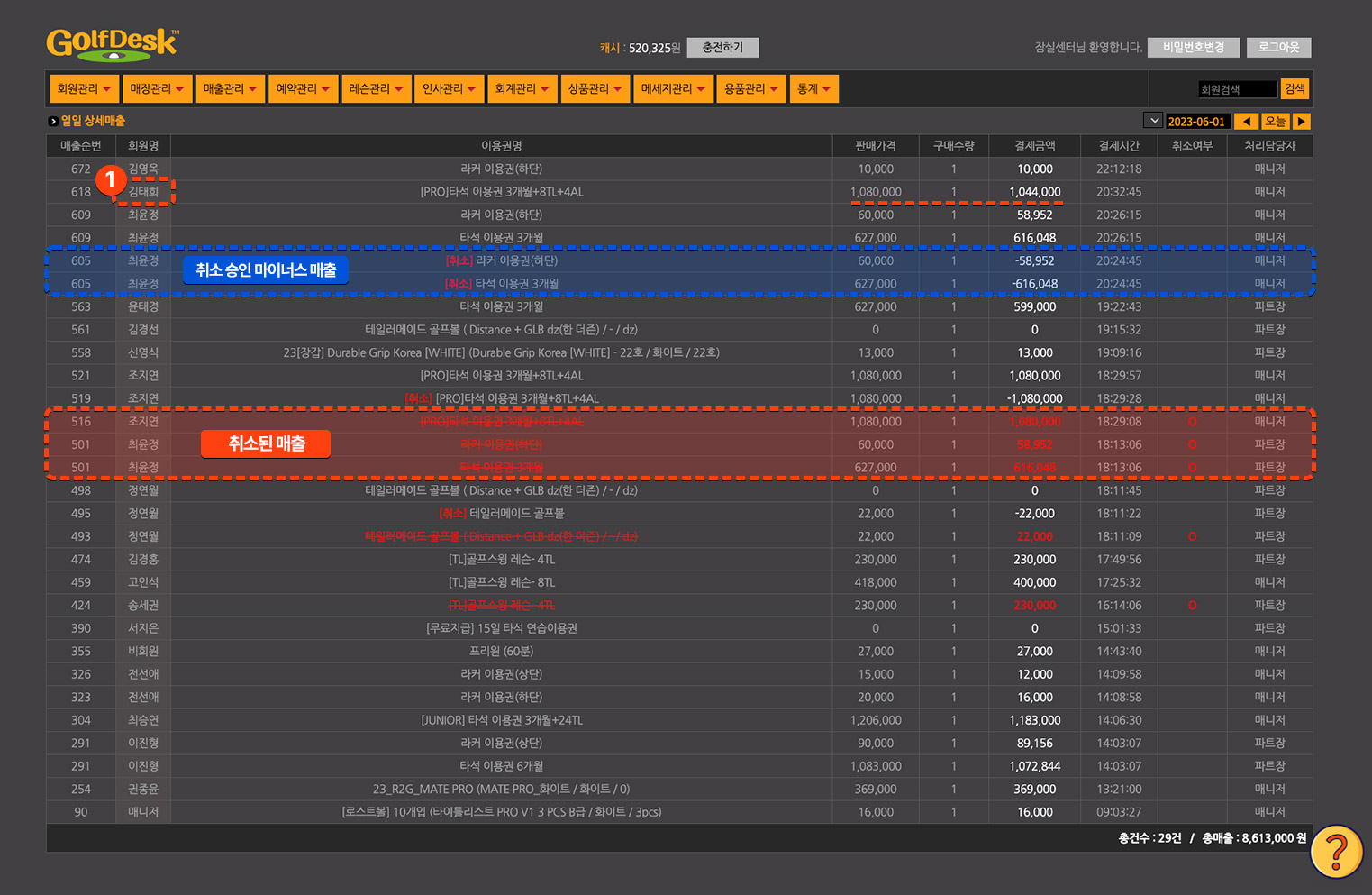Expand the 회원관리 menu
Viewport: 1372px width, 895px height.
pyautogui.click(x=84, y=89)
